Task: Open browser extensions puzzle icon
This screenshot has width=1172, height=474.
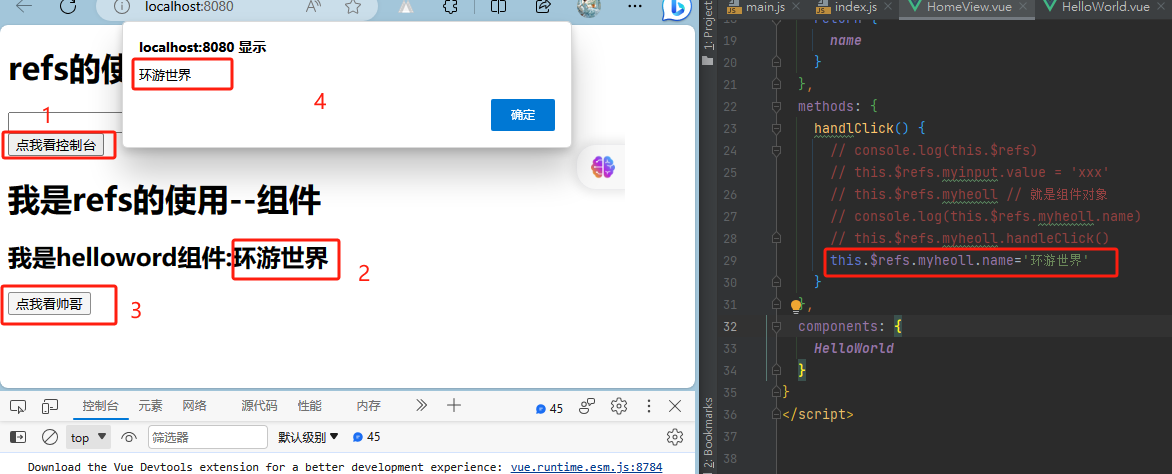Action: pyautogui.click(x=450, y=7)
